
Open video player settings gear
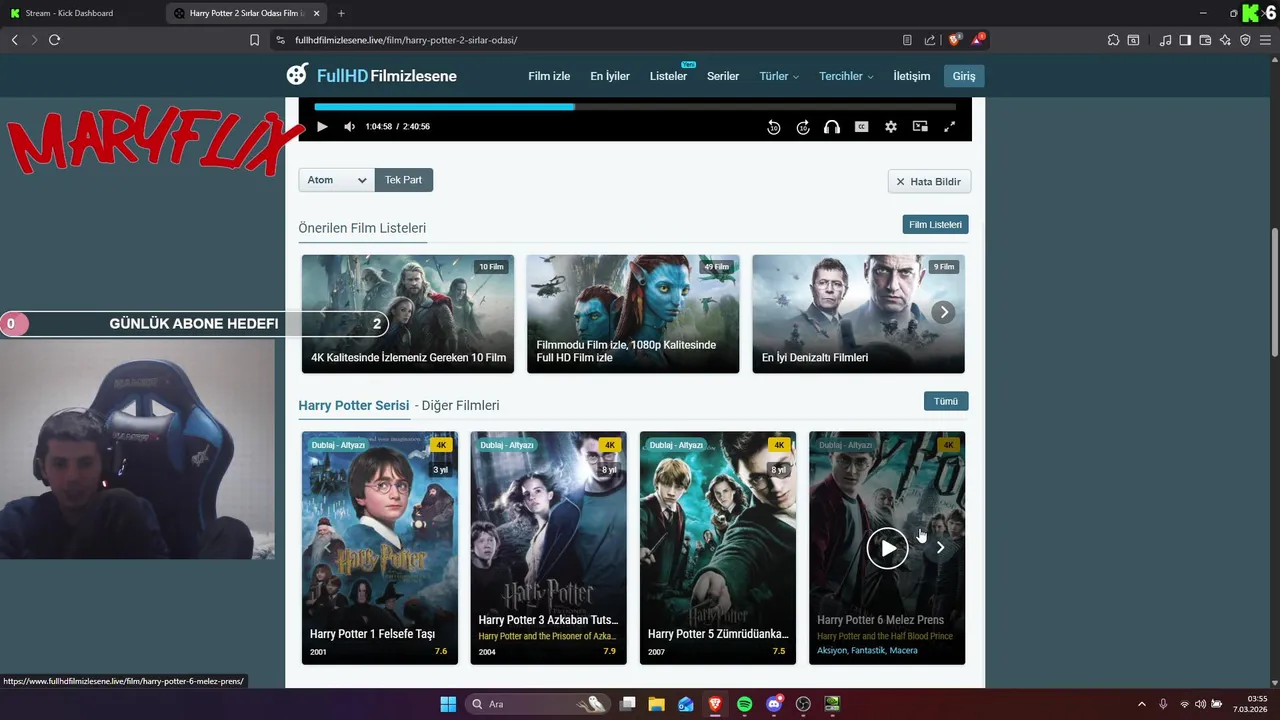891,127
